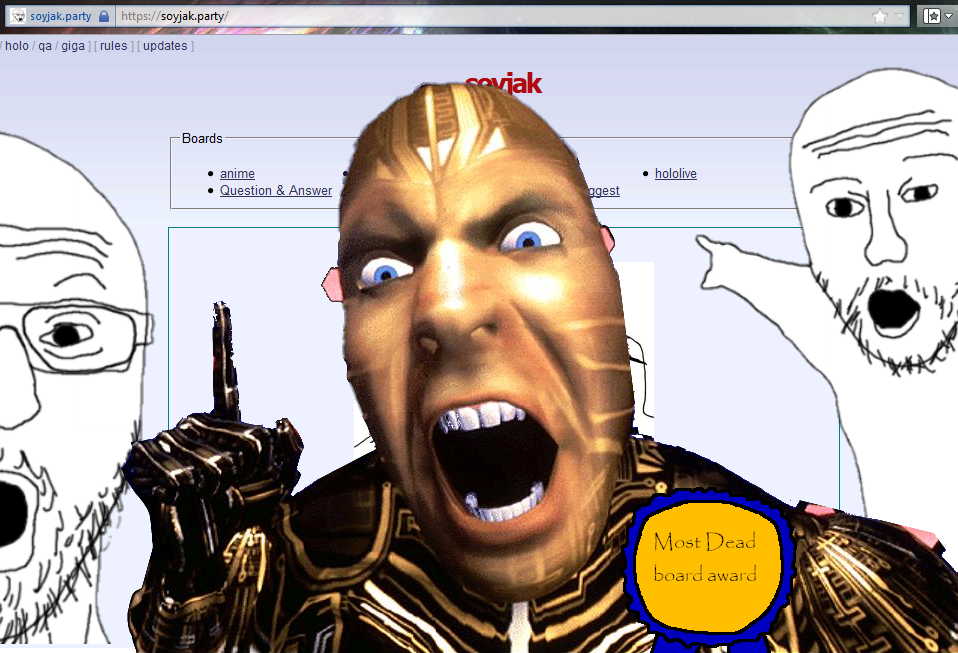Click the soyjak.party site favicon

coord(17,16)
